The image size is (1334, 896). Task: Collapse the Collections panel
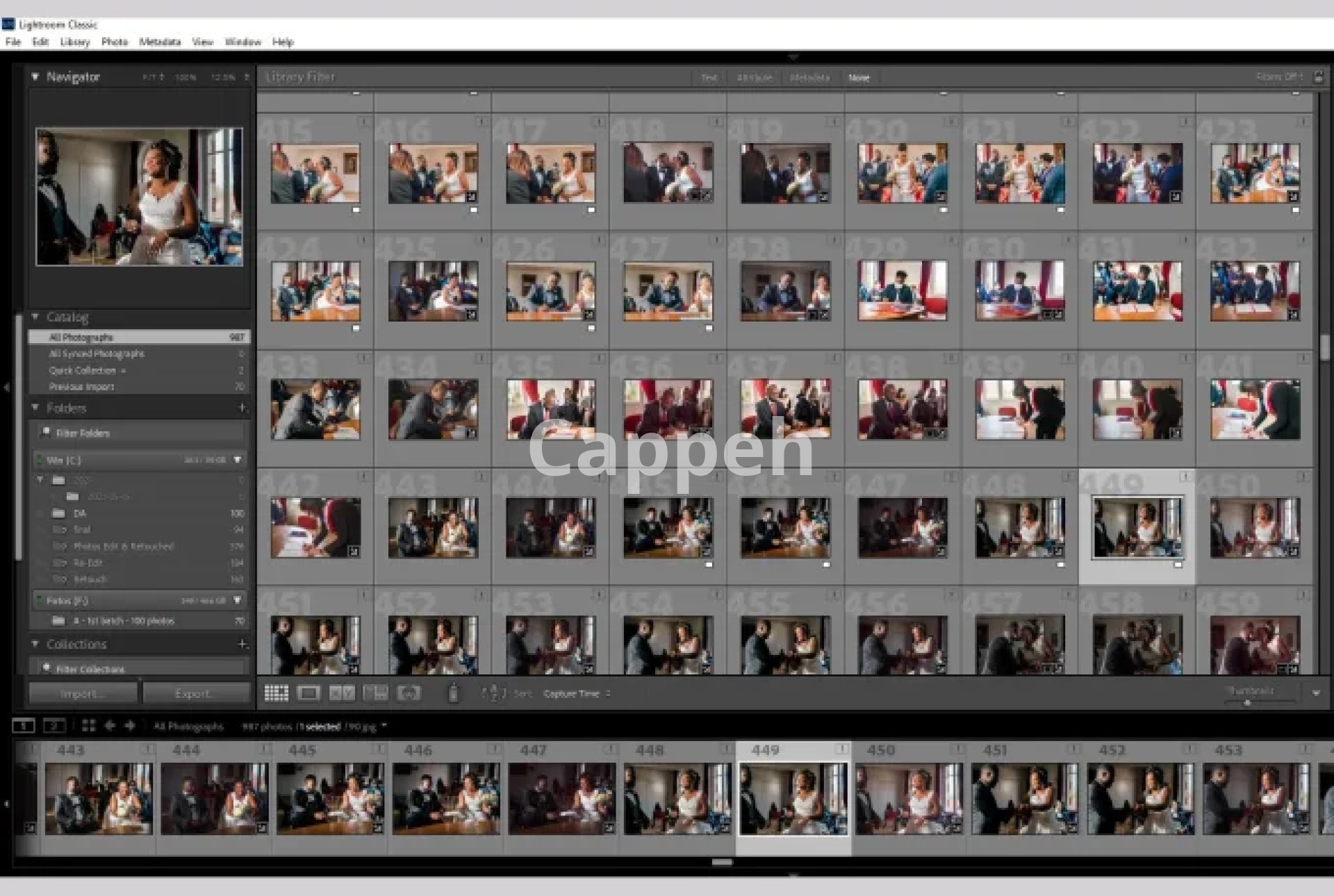[x=35, y=644]
